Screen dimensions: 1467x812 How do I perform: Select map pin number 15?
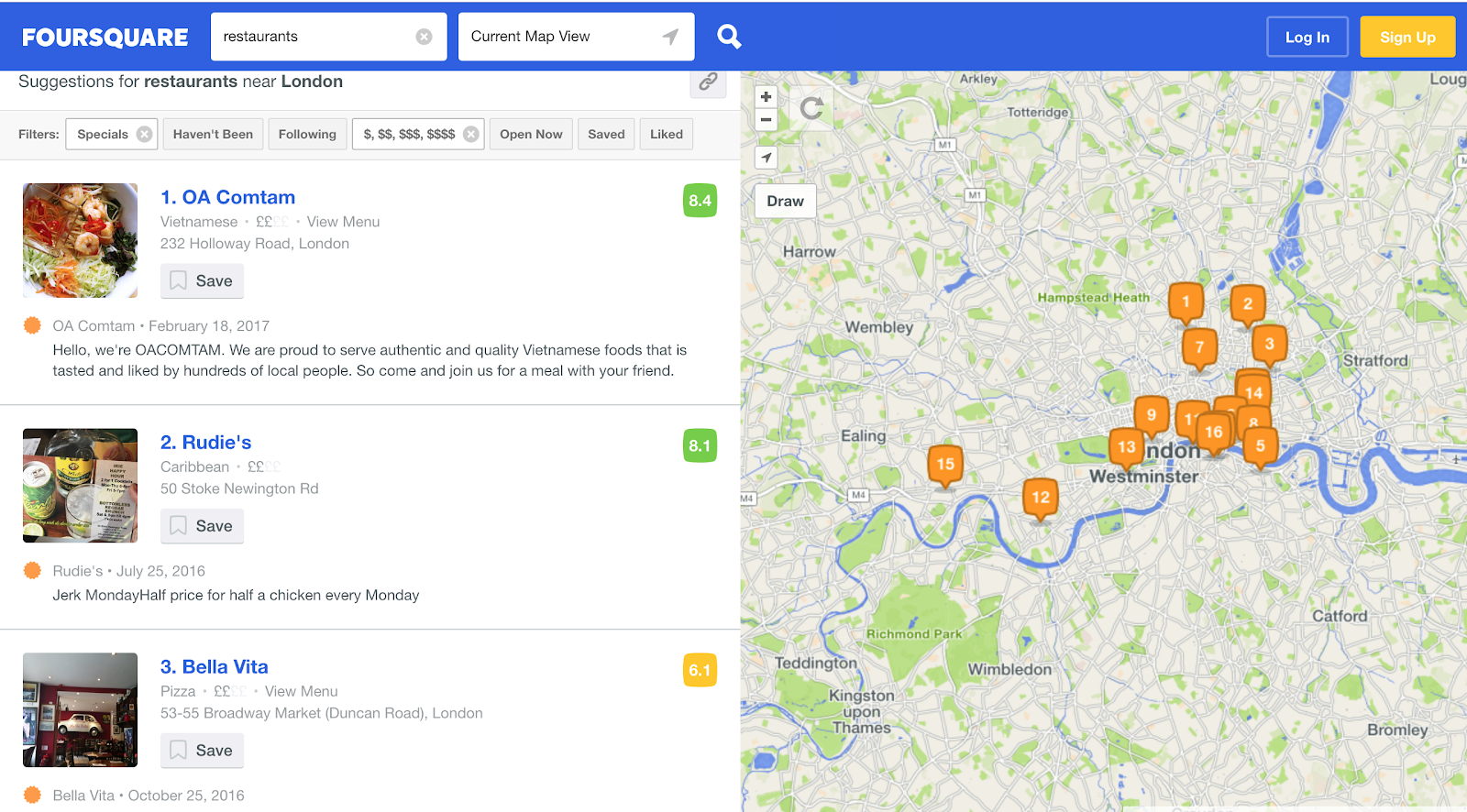945,466
